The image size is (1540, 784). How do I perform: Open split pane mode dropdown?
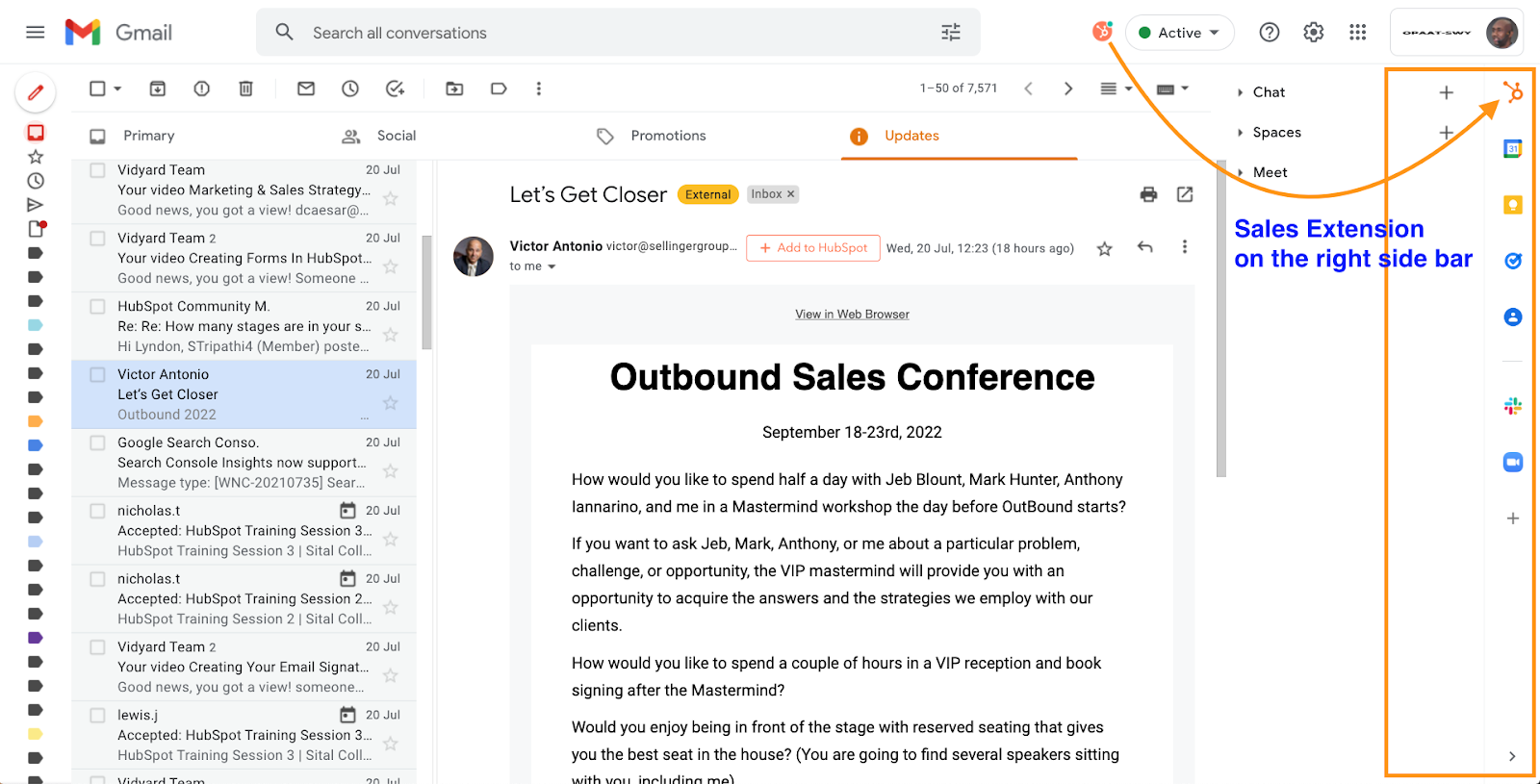1128,89
